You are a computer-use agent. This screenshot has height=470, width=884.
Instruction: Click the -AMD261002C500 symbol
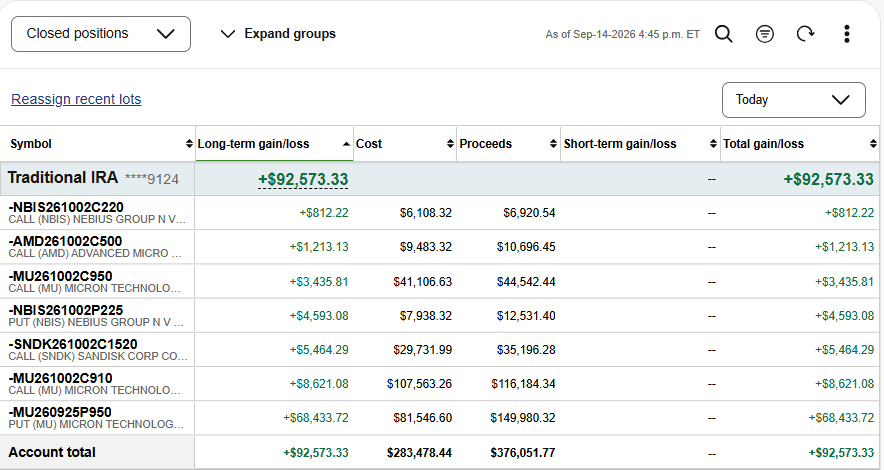coord(65,241)
